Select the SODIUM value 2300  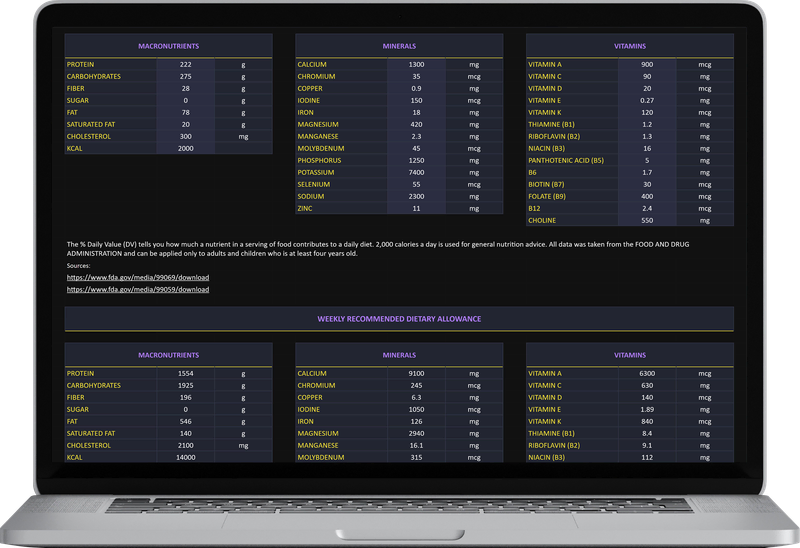tap(416, 196)
